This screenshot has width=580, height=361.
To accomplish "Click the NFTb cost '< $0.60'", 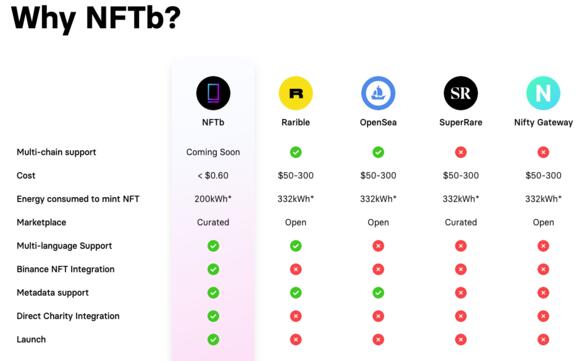I will [213, 175].
